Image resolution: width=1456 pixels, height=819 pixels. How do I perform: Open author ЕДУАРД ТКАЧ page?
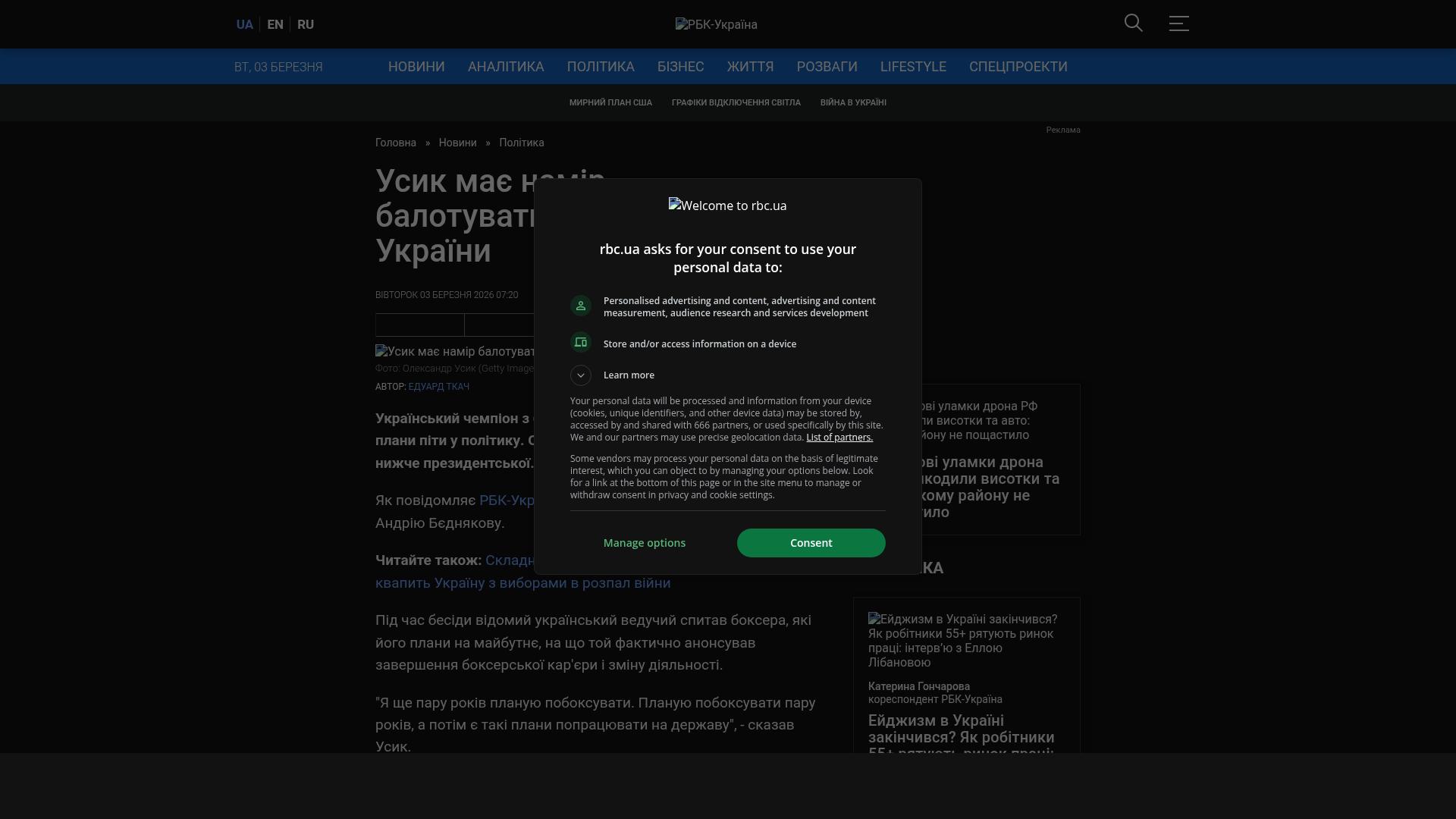(x=438, y=387)
